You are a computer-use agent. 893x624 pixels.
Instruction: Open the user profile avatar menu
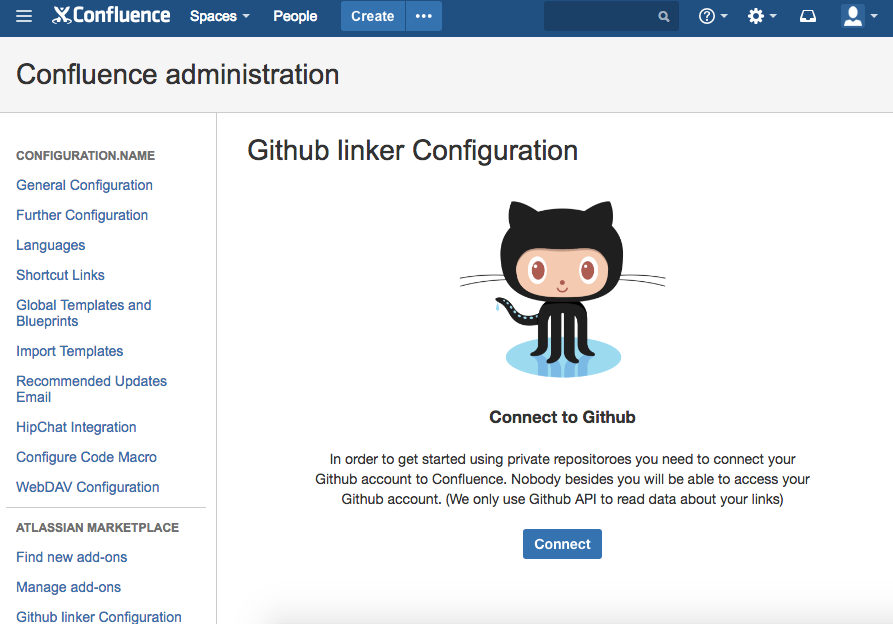tap(859, 16)
